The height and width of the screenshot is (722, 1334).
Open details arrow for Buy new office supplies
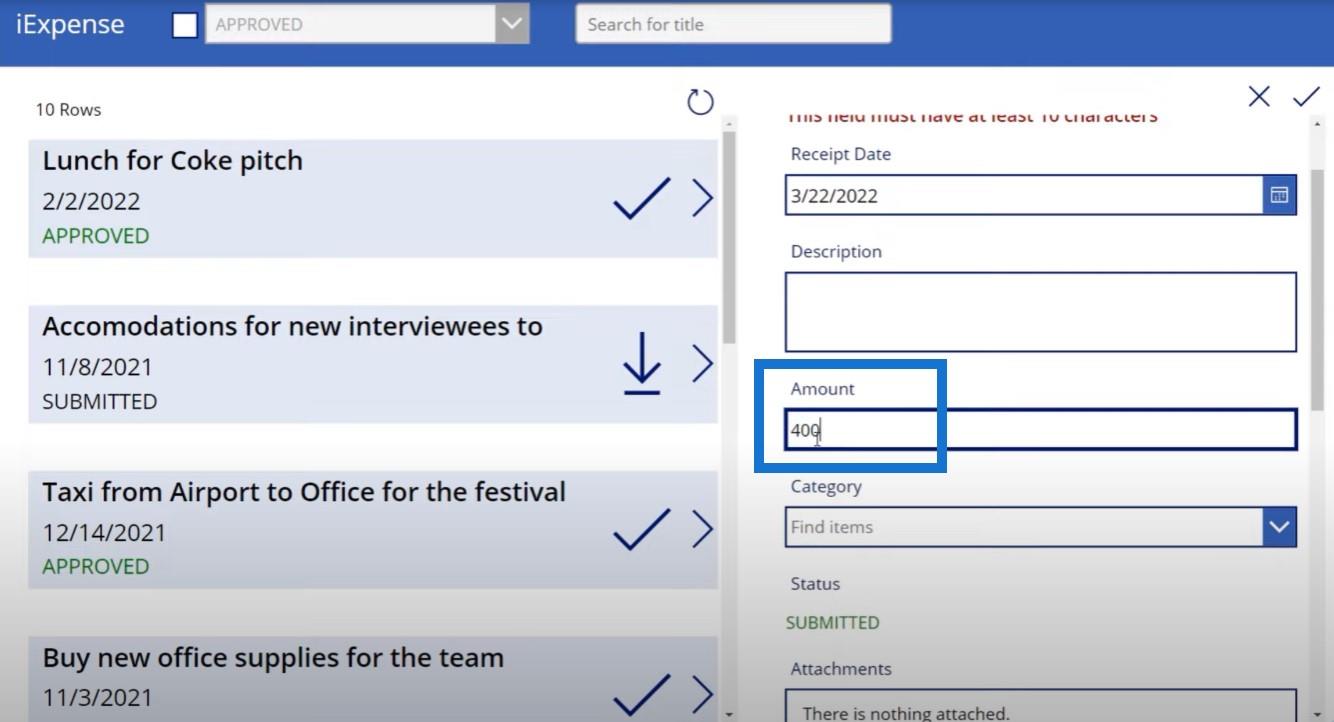click(702, 695)
